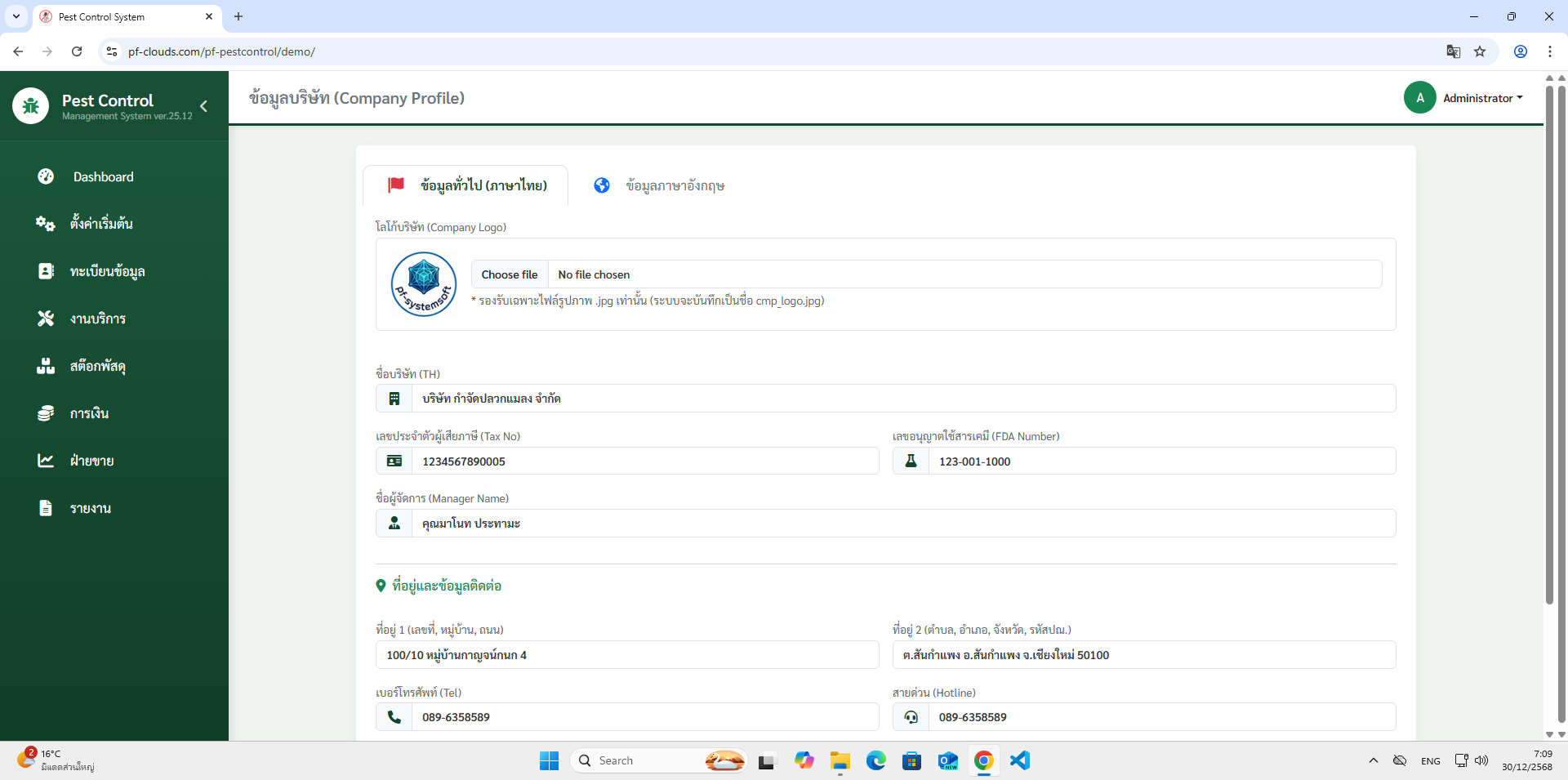Click the Dashboard gauge icon in sidebar
The height and width of the screenshot is (780, 1568).
coord(46,176)
